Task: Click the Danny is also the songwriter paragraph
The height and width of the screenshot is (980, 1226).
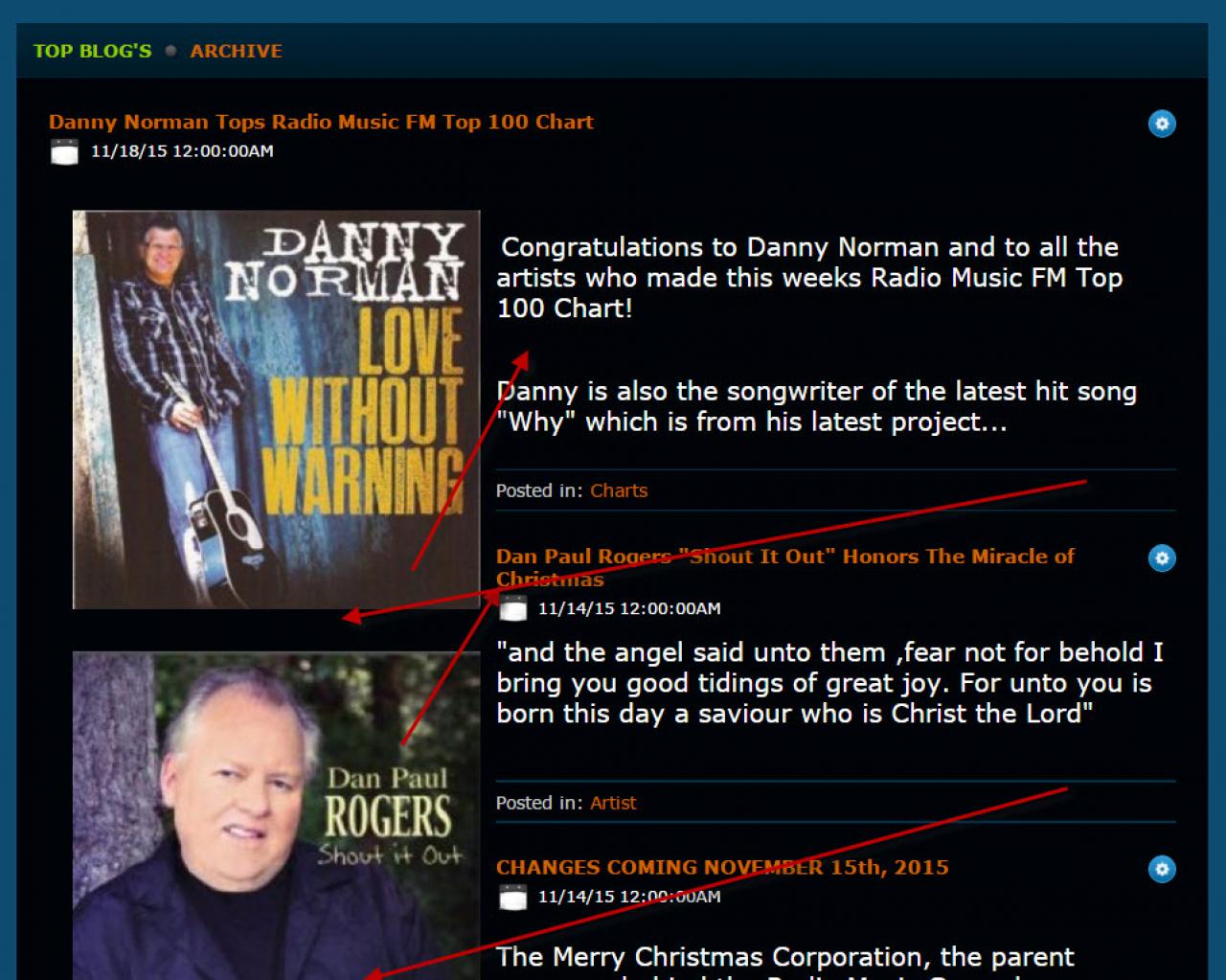Action: (x=816, y=406)
